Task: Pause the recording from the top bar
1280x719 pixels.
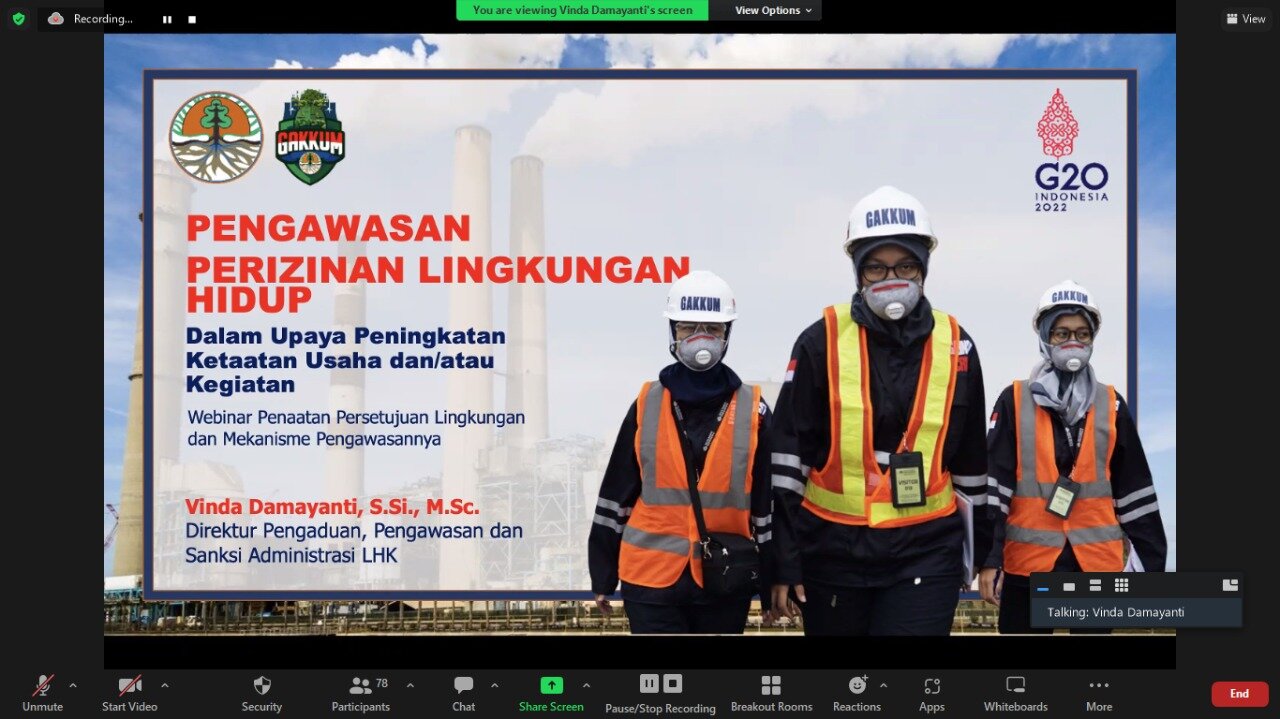Action: [x=167, y=19]
